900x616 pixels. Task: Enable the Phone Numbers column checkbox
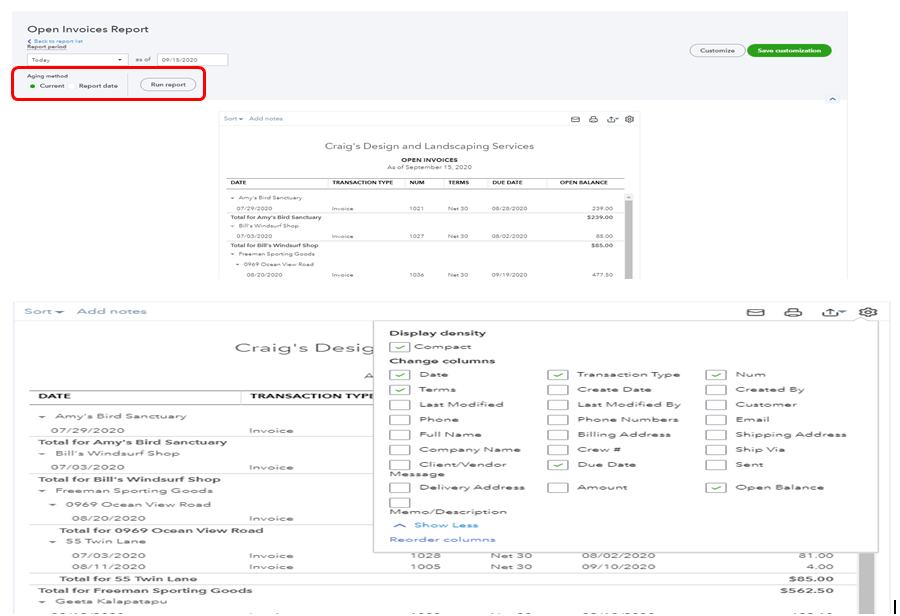(557, 420)
